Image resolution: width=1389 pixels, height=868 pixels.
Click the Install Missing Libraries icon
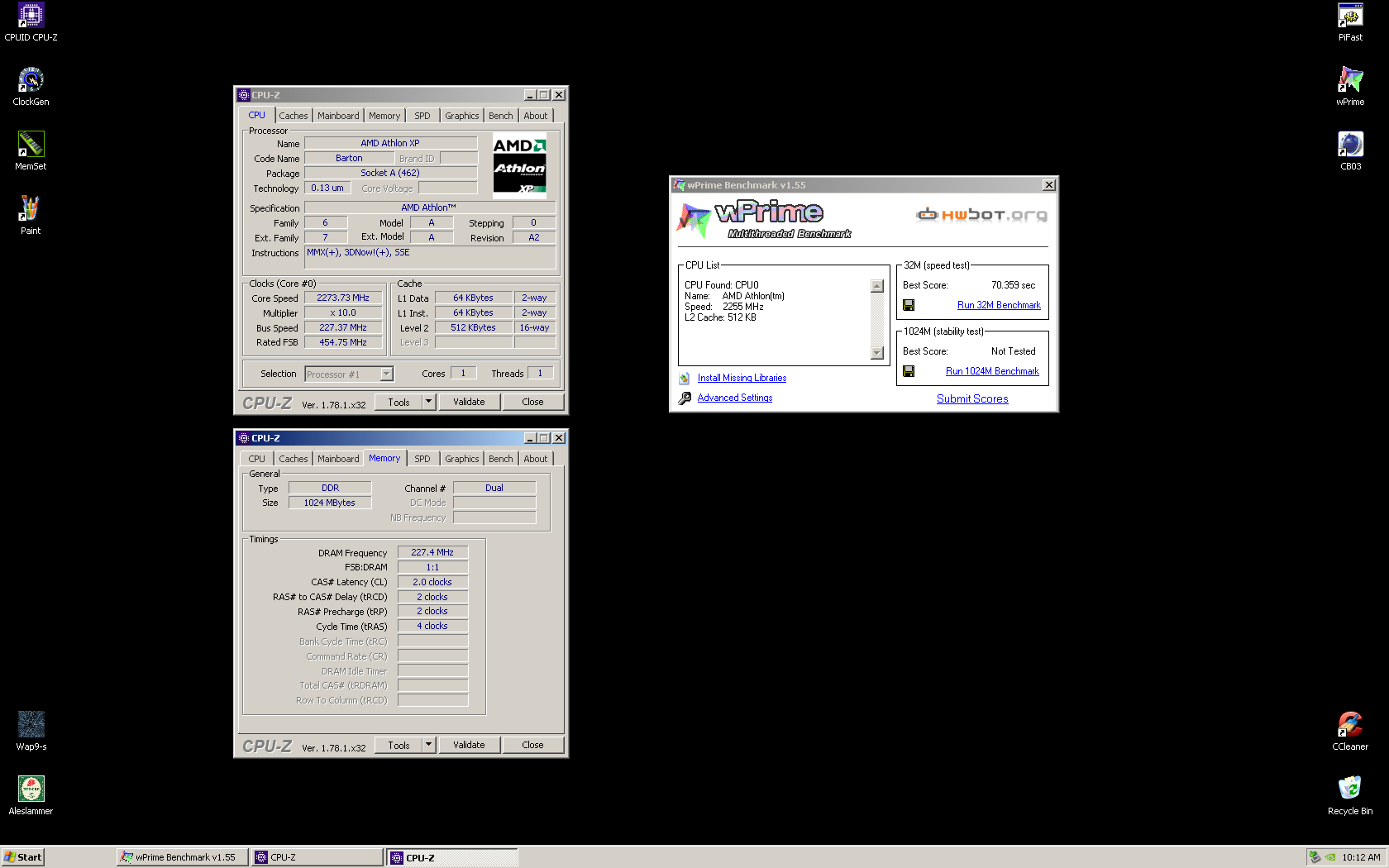(685, 378)
